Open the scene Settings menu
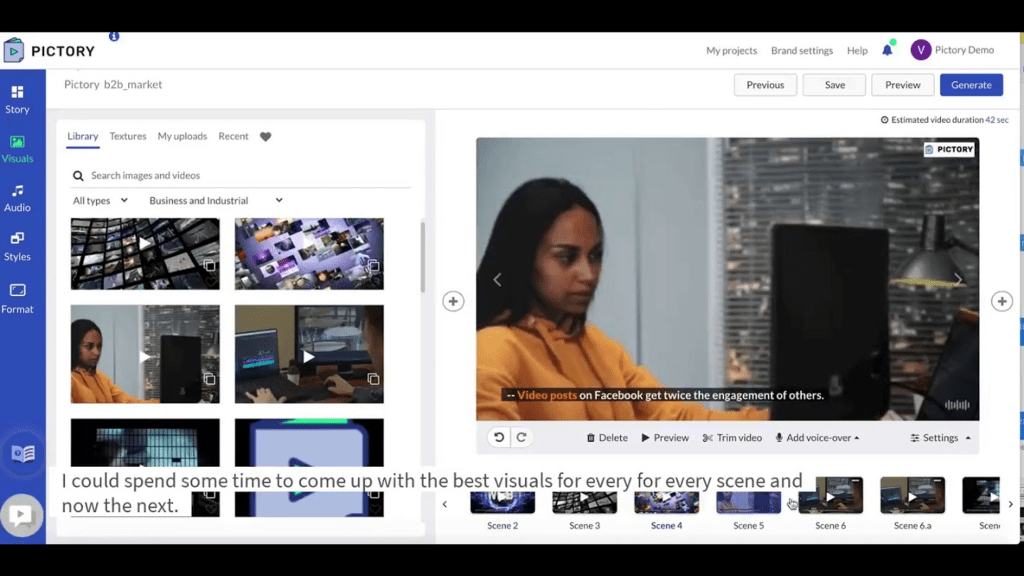This screenshot has height=576, width=1024. tap(940, 438)
